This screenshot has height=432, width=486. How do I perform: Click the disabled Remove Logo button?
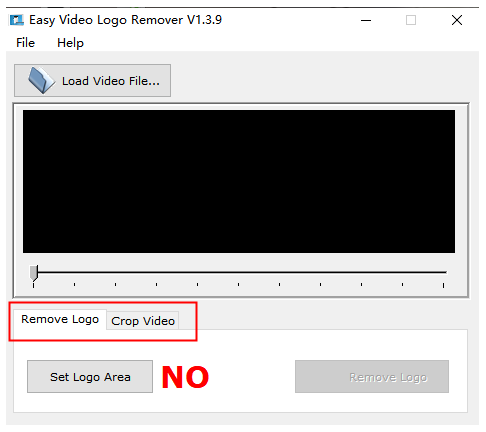(x=372, y=377)
